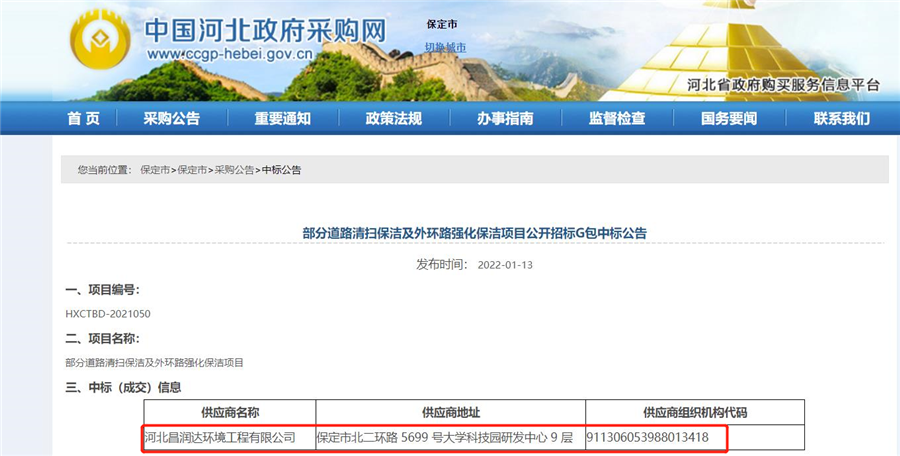This screenshot has height=456, width=900.
Task: Click the project name 部分道路清扫保洁及外环路强化保洁项目
Action: point(154,362)
